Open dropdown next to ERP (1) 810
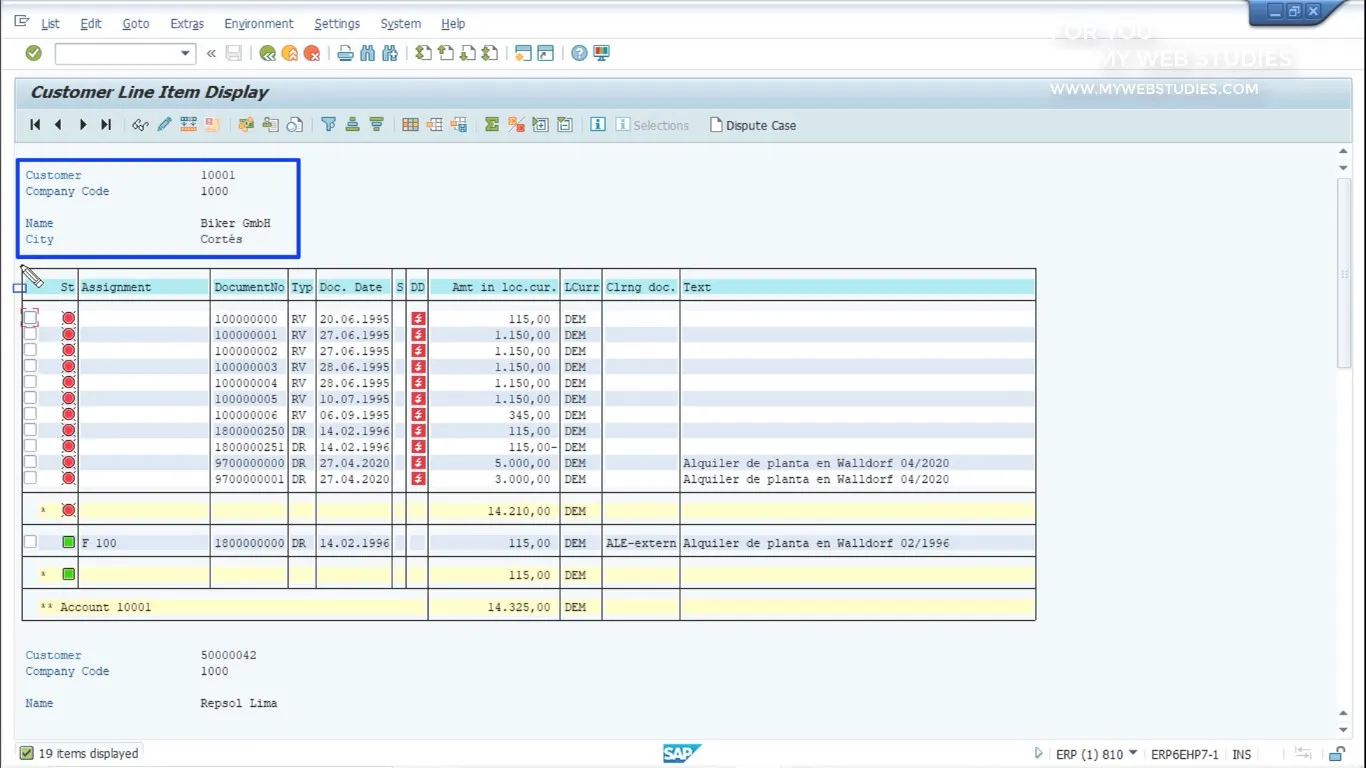This screenshot has height=768, width=1366. [x=1134, y=754]
